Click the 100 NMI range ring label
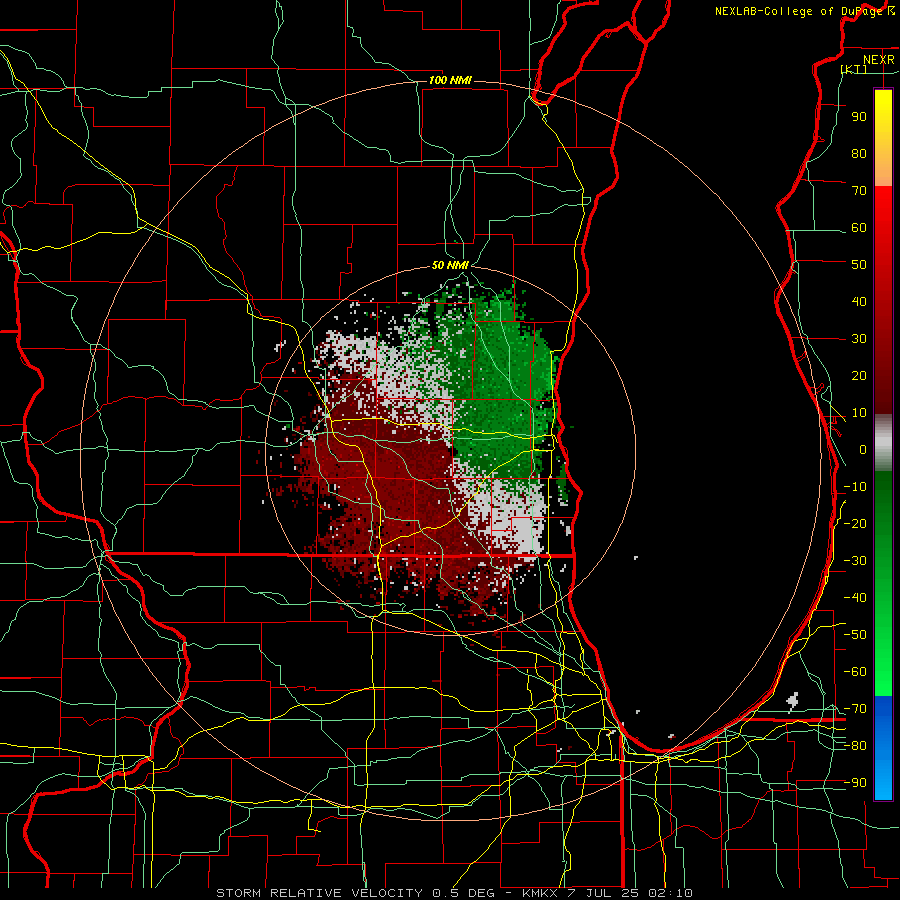The image size is (900, 900). tap(450, 80)
